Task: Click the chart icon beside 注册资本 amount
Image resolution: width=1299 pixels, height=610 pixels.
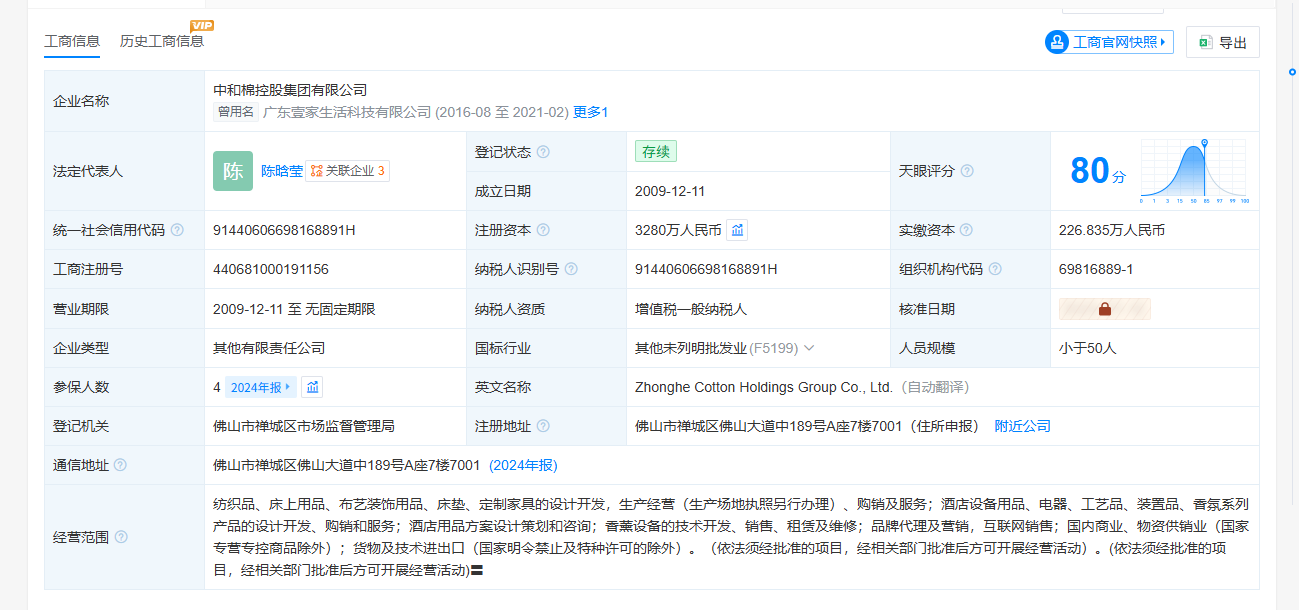Action: [737, 230]
